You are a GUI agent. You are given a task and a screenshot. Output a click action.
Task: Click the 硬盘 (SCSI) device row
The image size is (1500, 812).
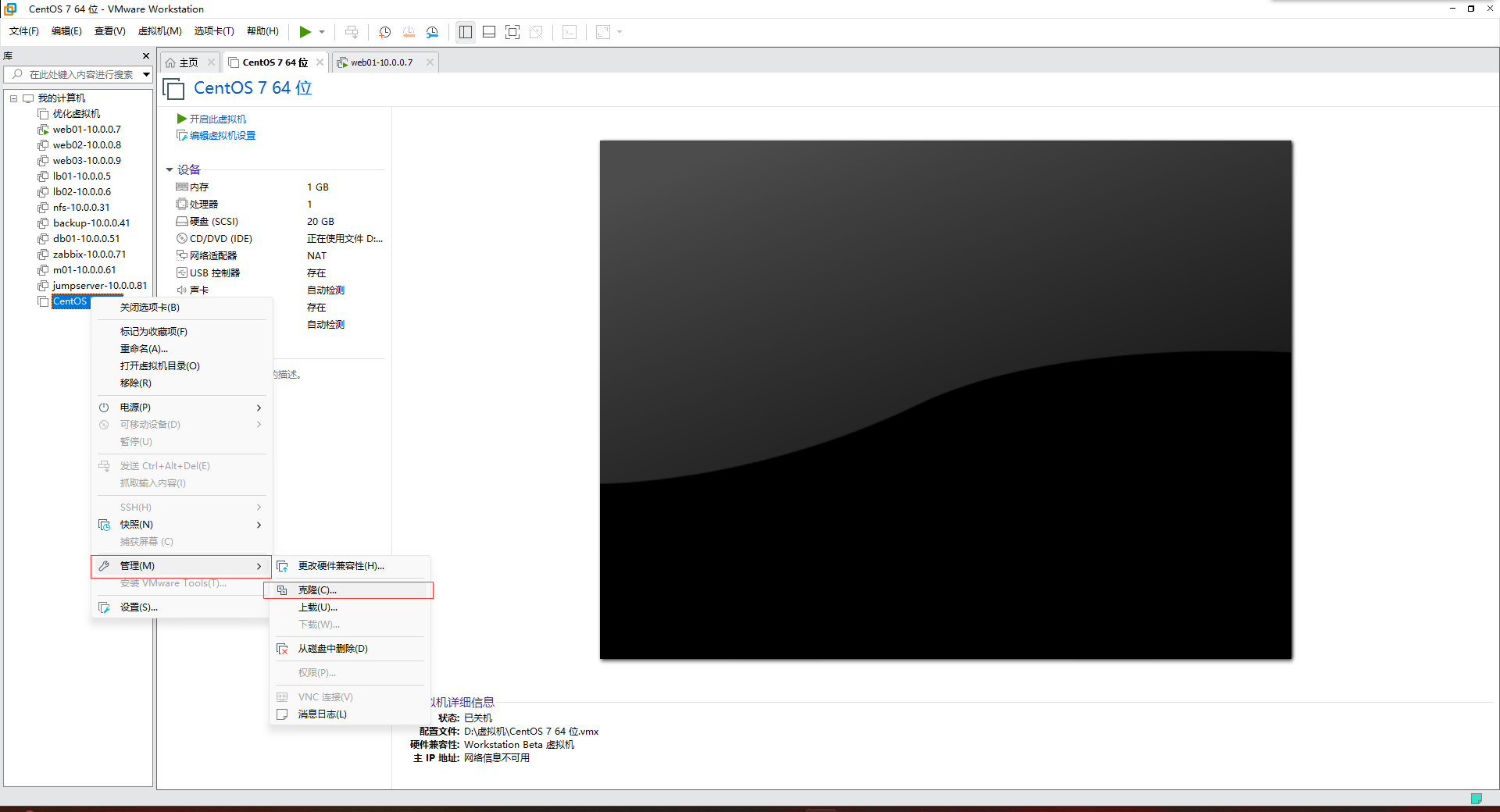tap(280, 222)
